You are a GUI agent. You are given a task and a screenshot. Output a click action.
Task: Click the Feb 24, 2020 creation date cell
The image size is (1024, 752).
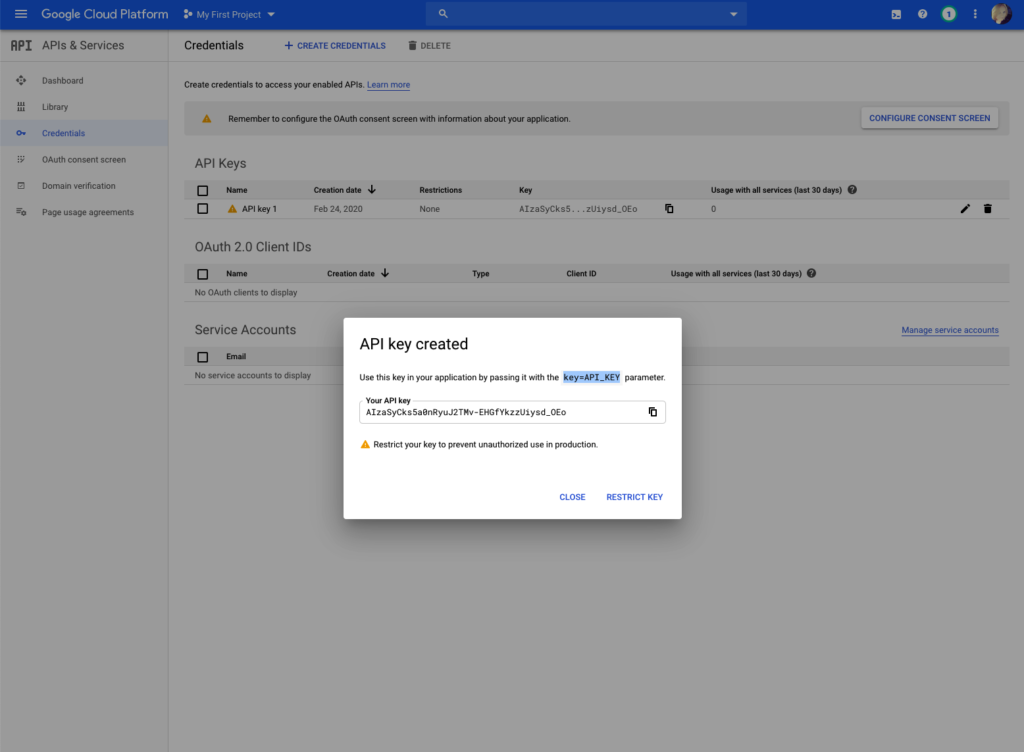pyautogui.click(x=338, y=209)
